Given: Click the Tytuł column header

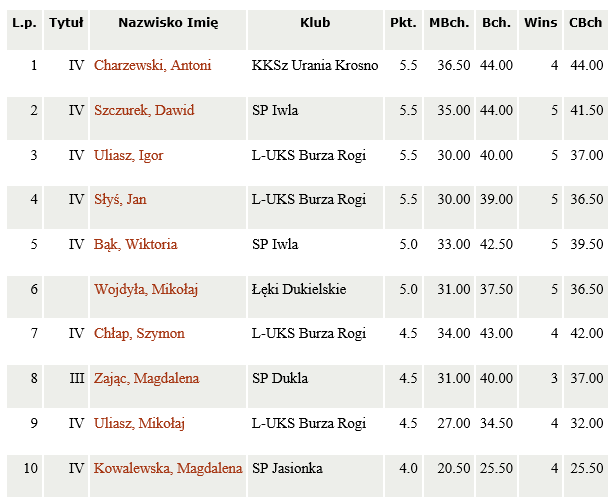Looking at the screenshot, I should coord(66,23).
